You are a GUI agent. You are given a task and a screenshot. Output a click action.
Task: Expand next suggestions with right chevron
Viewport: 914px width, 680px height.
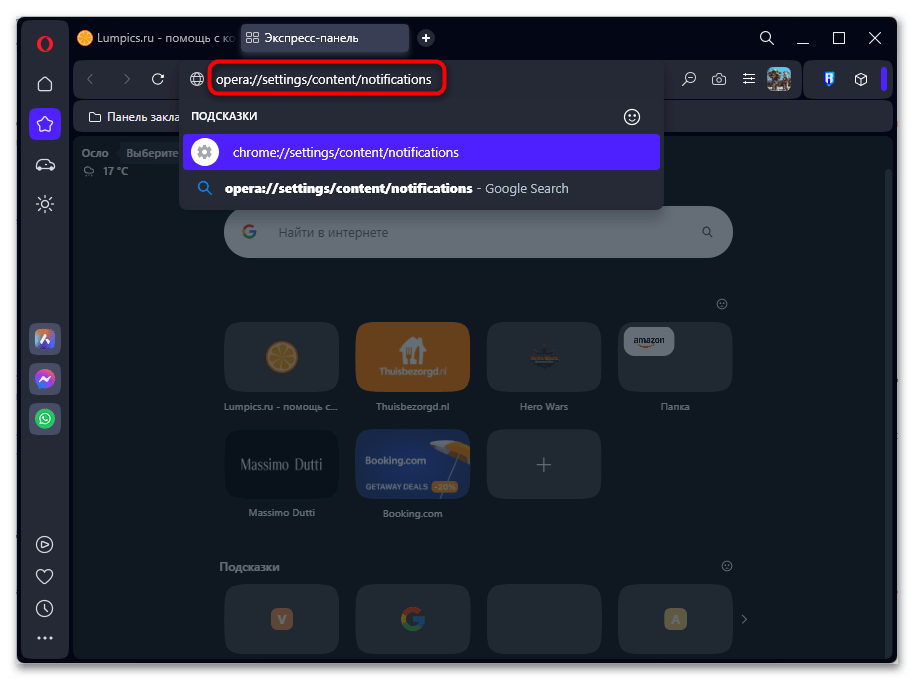click(743, 620)
